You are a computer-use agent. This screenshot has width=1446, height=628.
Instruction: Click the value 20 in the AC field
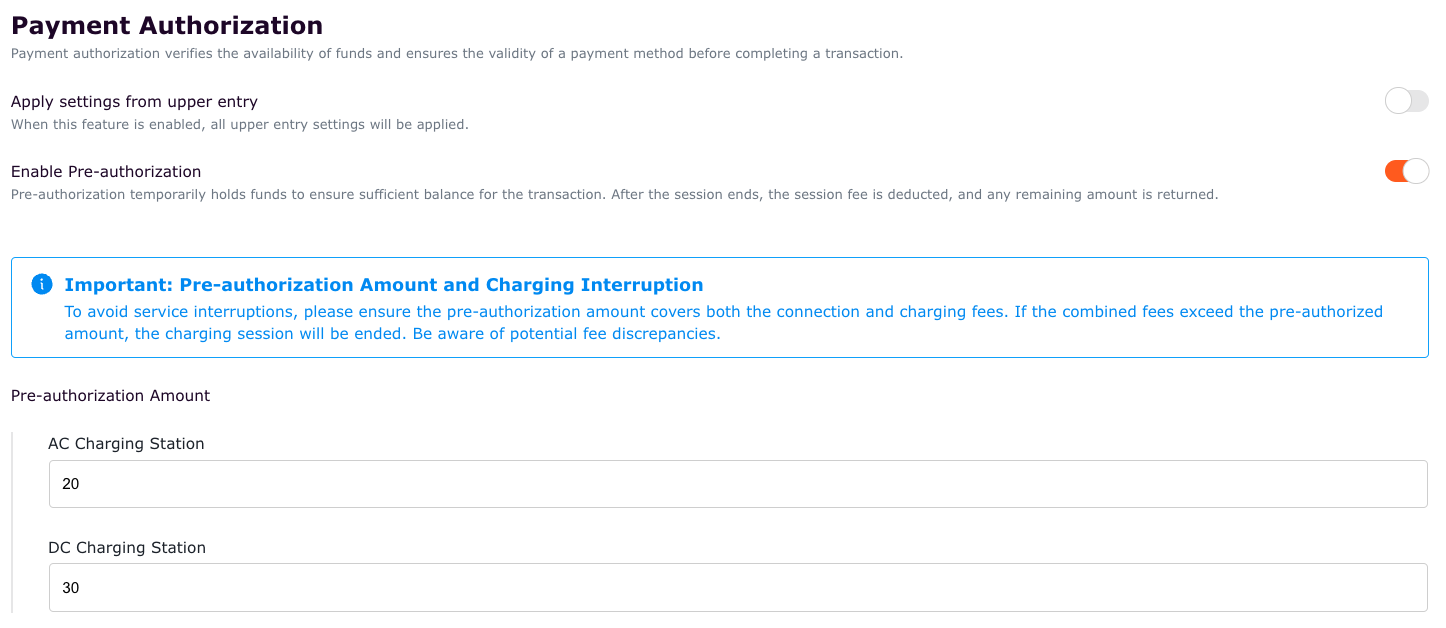pyautogui.click(x=70, y=484)
